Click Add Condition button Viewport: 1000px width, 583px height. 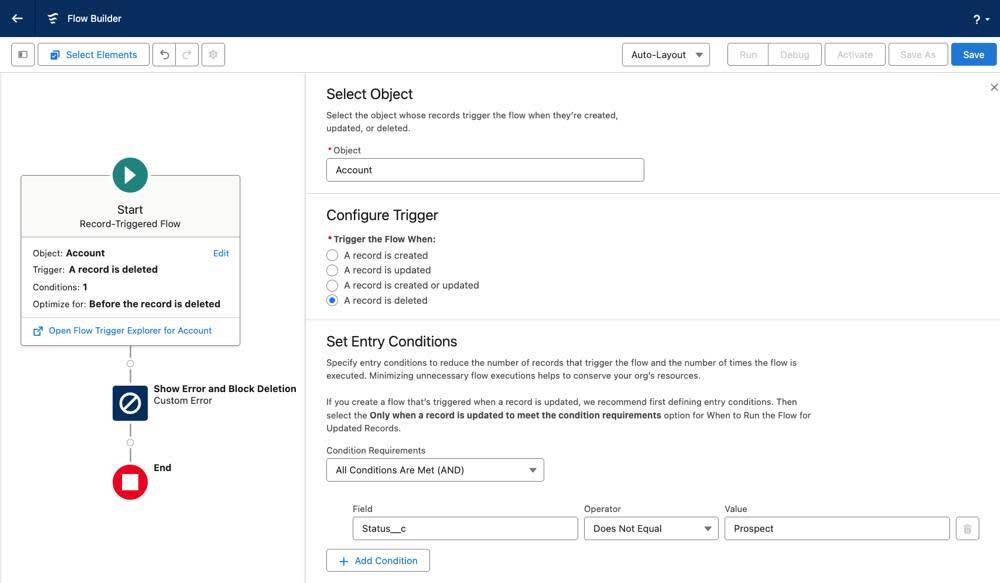tap(378, 561)
